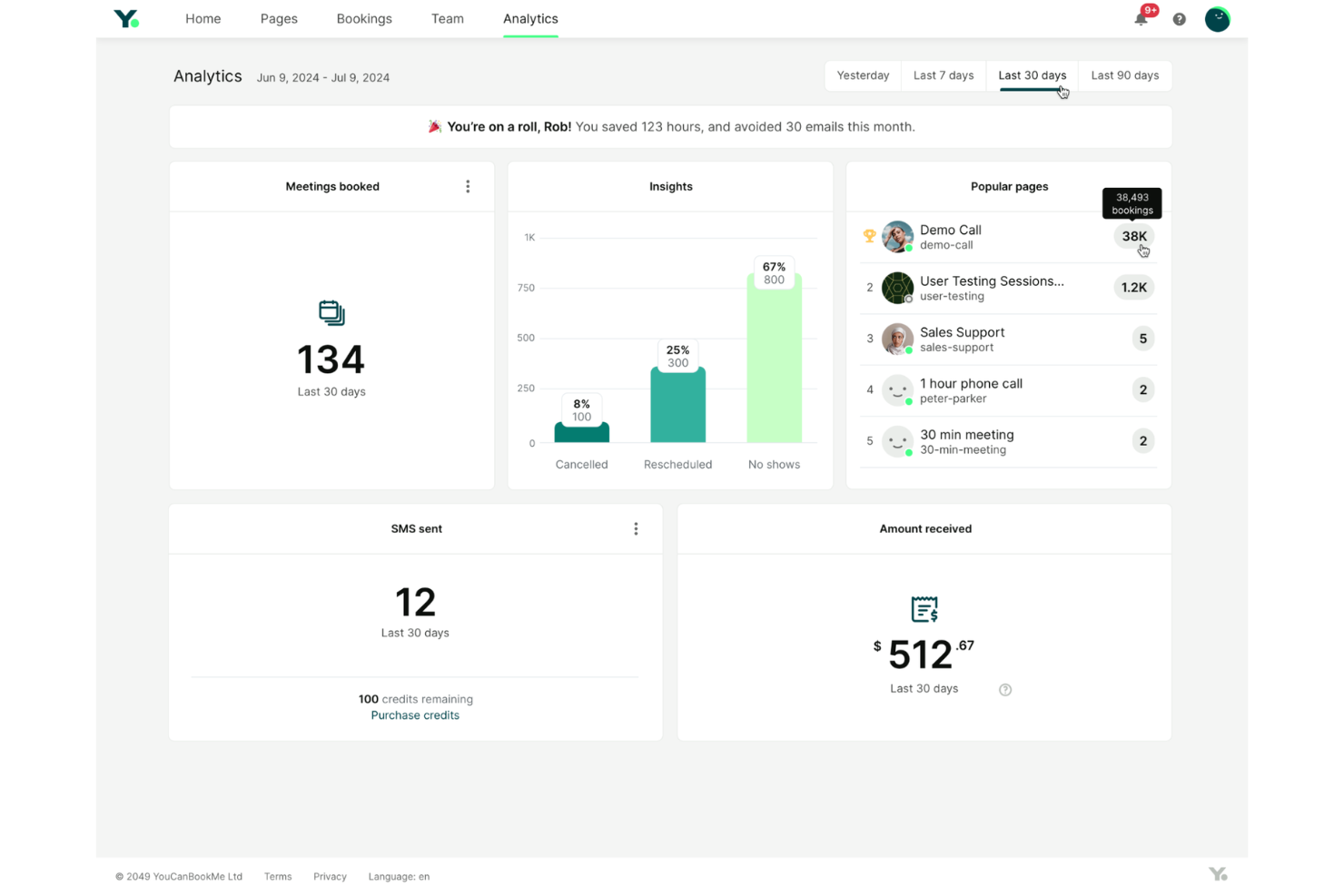Click the trophy icon next to Demo Call
This screenshot has height=896, width=1344.
[x=869, y=236]
